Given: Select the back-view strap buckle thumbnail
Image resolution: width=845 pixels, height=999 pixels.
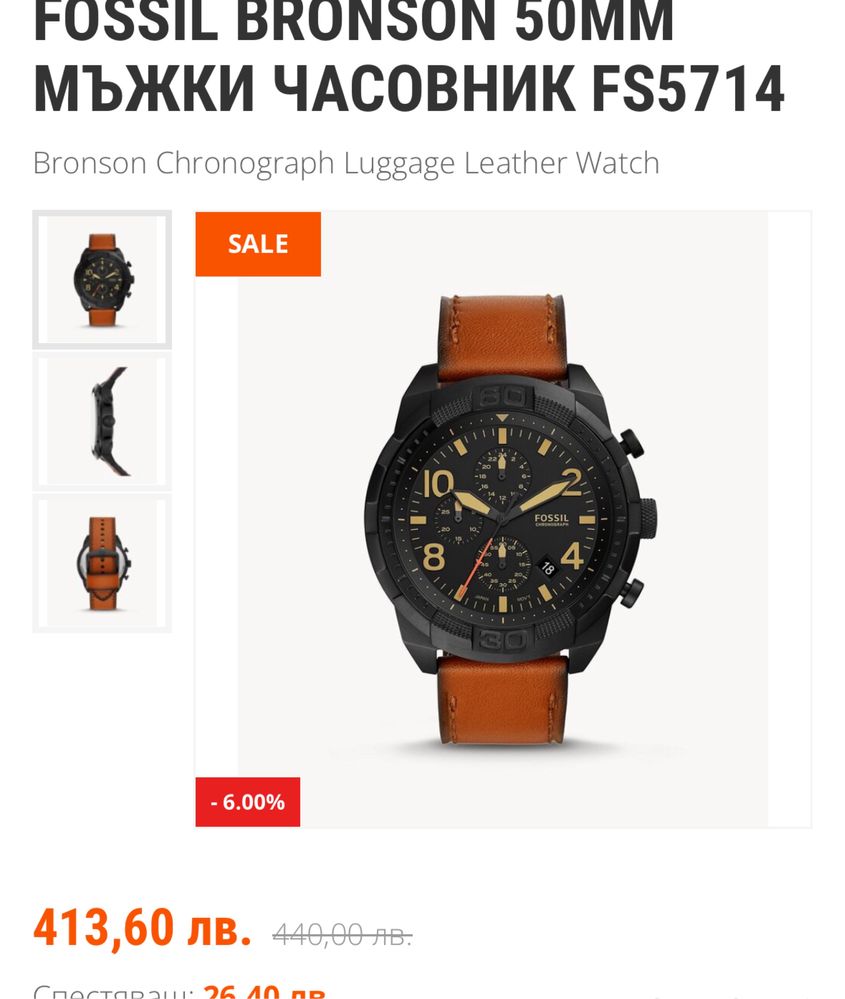Looking at the screenshot, I should (x=102, y=563).
